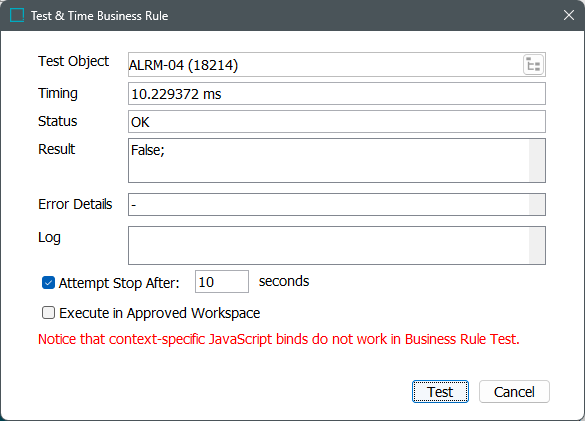
Task: Uncheck the Attempt Stop After checkbox
Action: point(48,283)
